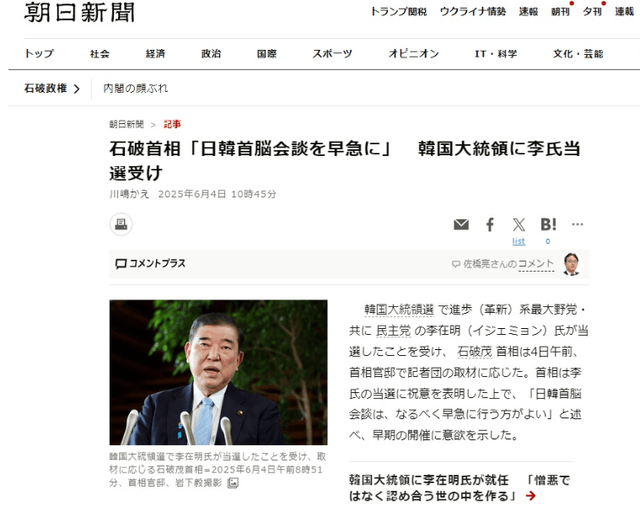Viewport: 640px width, 512px height.
Task: Open コメントプラス comment icon
Action: pyautogui.click(x=120, y=264)
